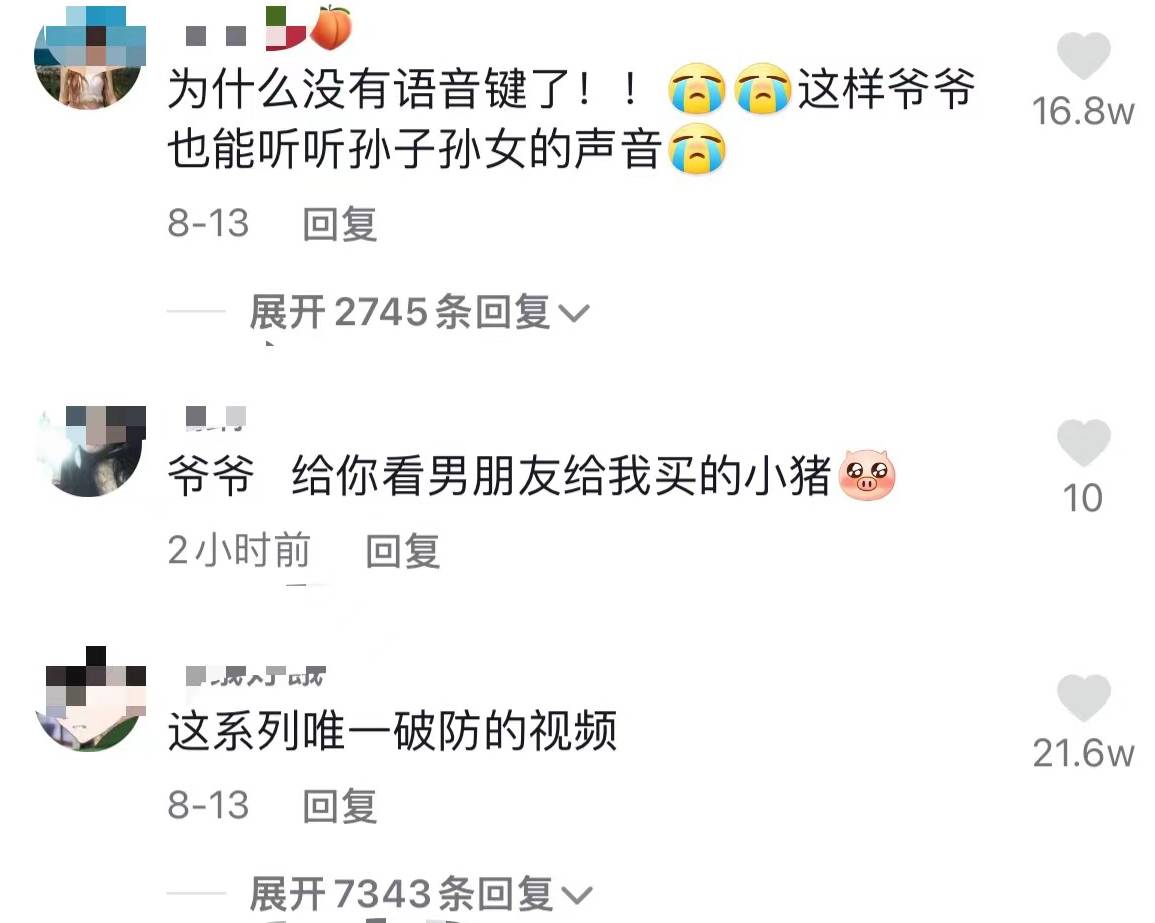Tap the peach emoji in first username

coord(331,29)
